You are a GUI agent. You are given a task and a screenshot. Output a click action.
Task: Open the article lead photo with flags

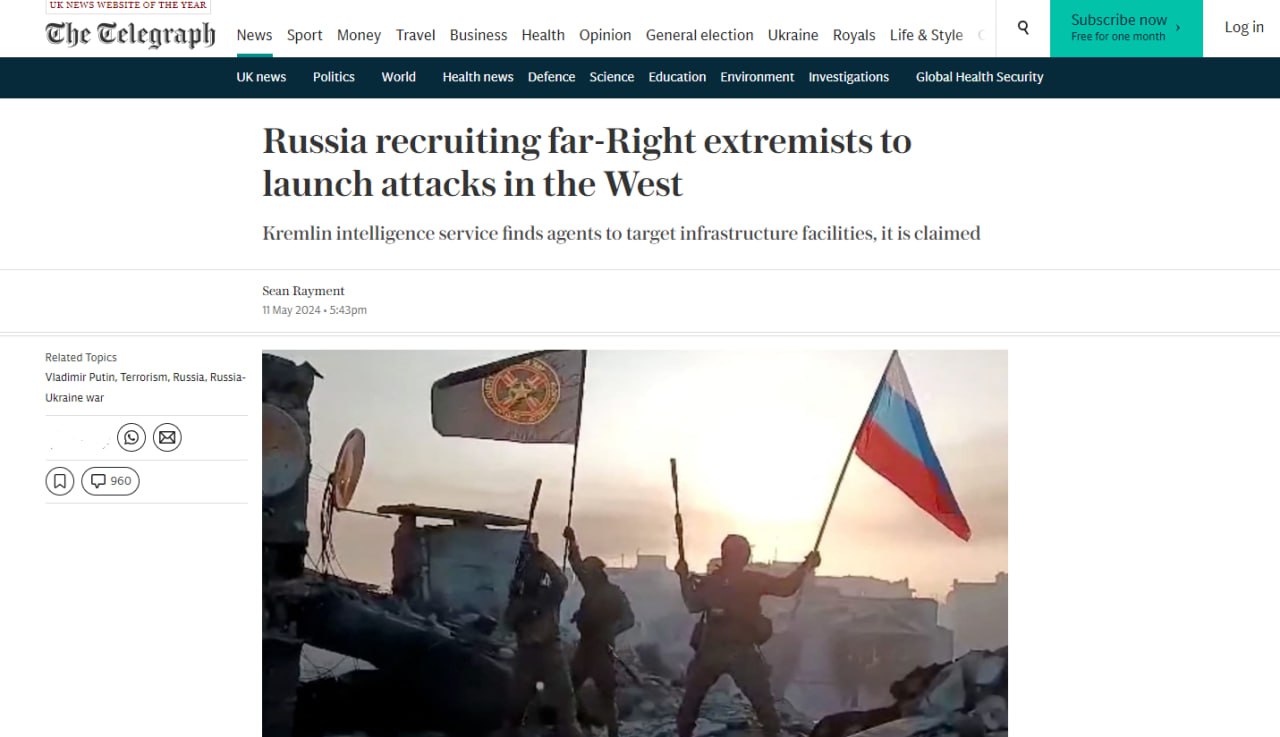pos(635,543)
